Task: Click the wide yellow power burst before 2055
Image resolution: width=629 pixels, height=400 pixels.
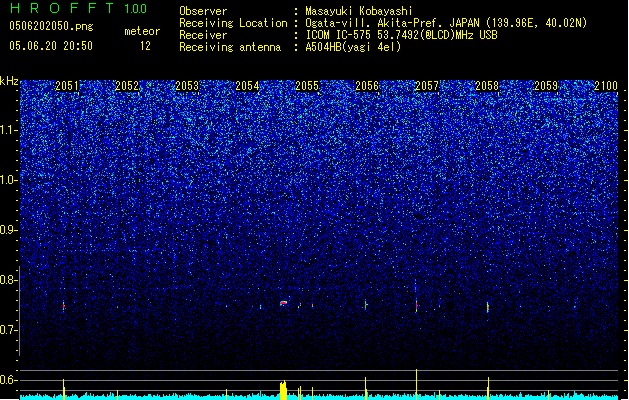Action: point(283,390)
